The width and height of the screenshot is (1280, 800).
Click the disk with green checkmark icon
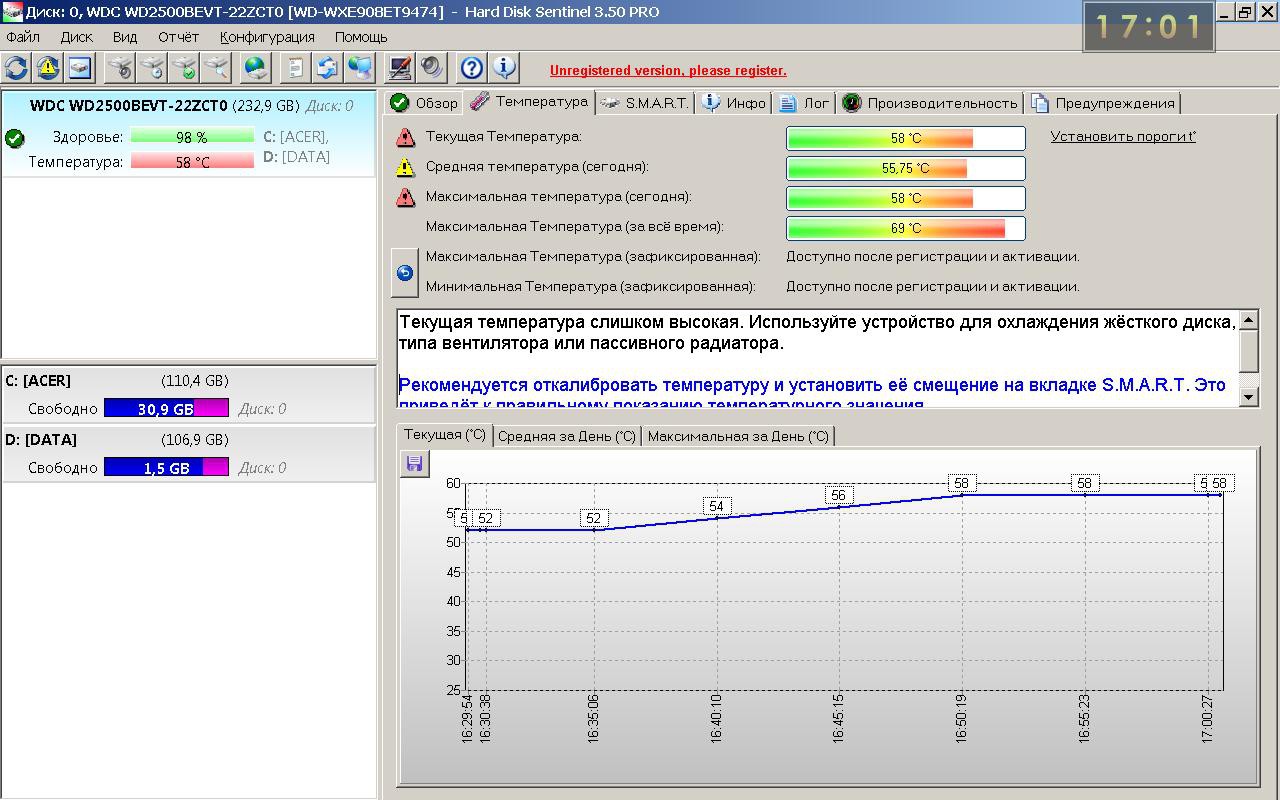click(x=184, y=68)
